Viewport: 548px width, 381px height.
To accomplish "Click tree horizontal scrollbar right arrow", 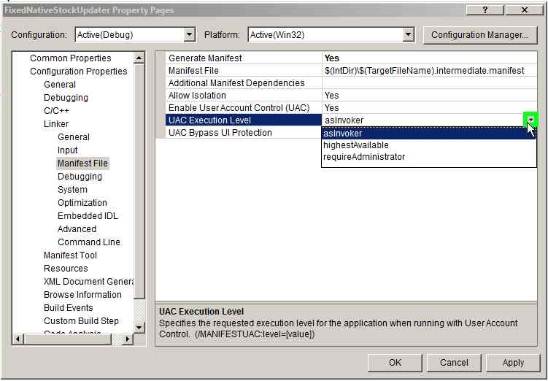I will 128,339.
